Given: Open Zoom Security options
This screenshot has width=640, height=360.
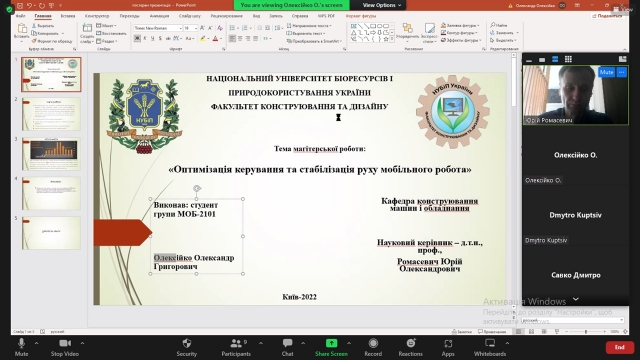Looking at the screenshot, I should [x=187, y=347].
